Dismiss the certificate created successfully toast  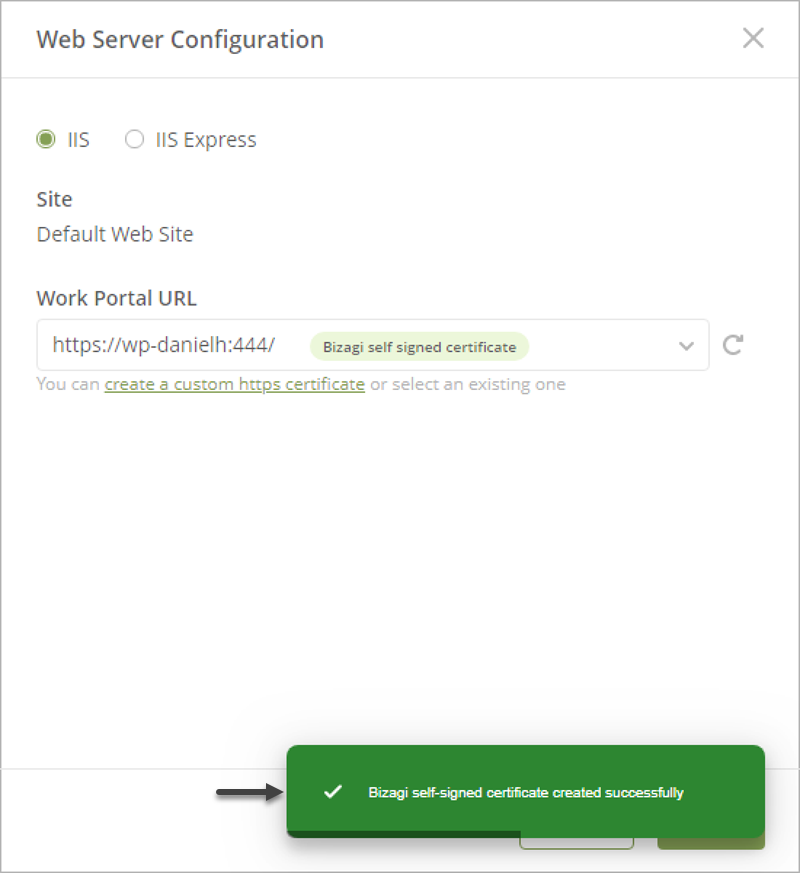click(x=525, y=792)
